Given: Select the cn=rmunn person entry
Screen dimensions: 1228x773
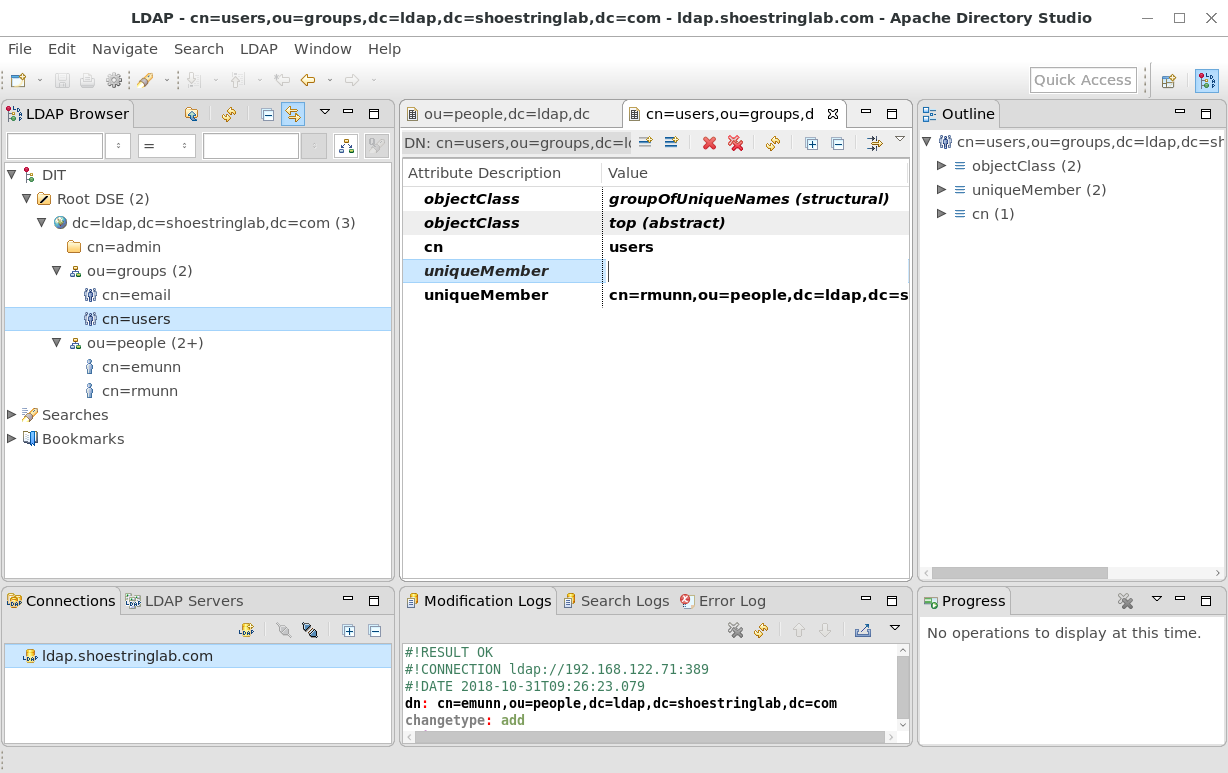Looking at the screenshot, I should tap(140, 391).
